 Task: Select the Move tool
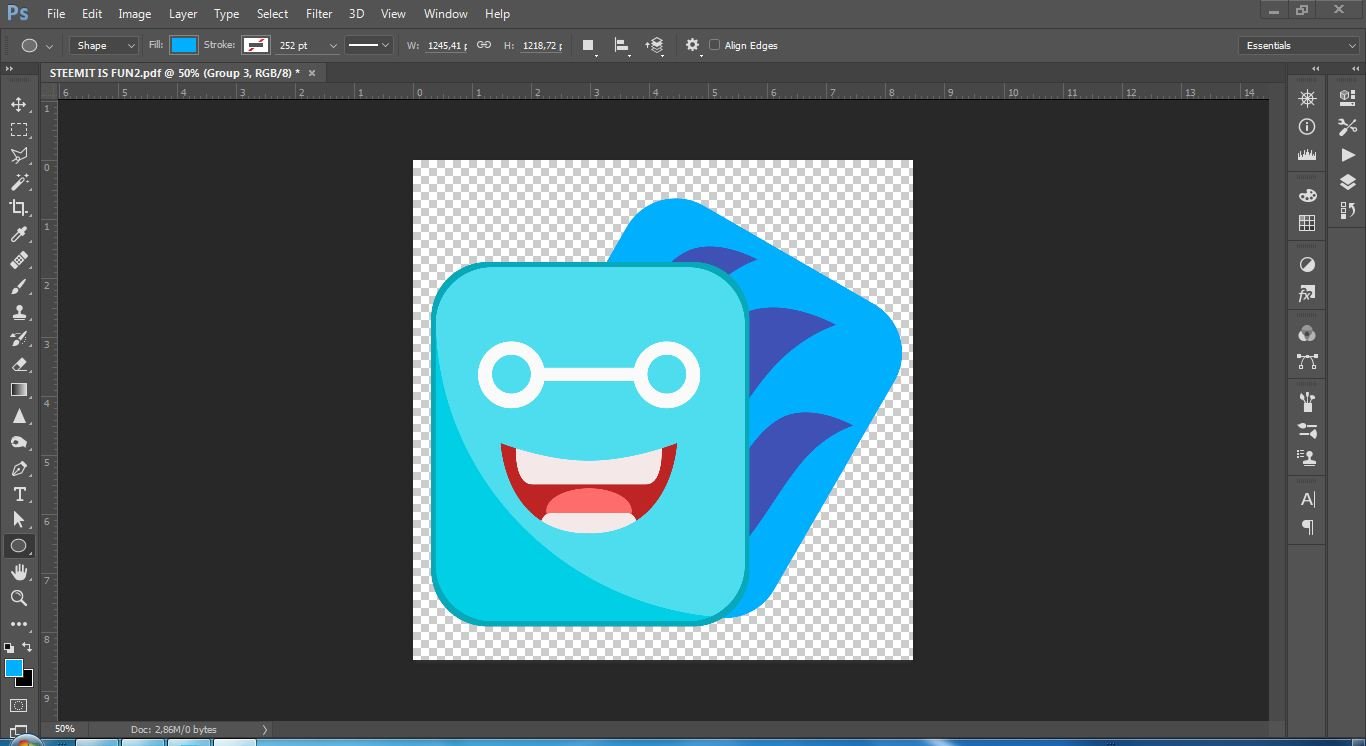pos(19,104)
